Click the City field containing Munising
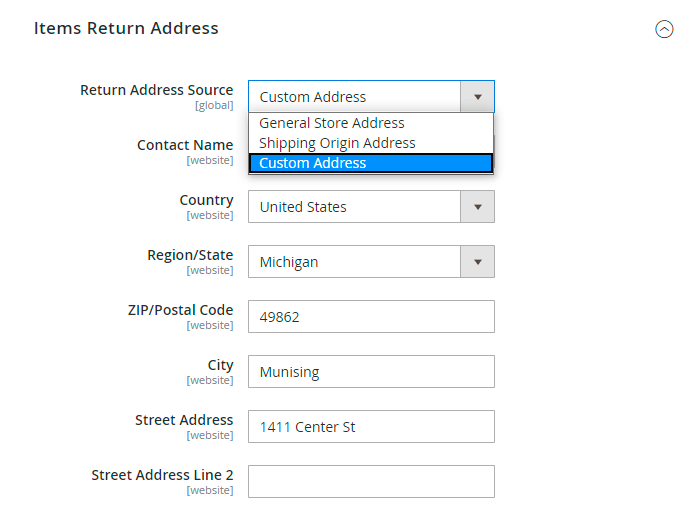The height and width of the screenshot is (518, 681). [371, 372]
